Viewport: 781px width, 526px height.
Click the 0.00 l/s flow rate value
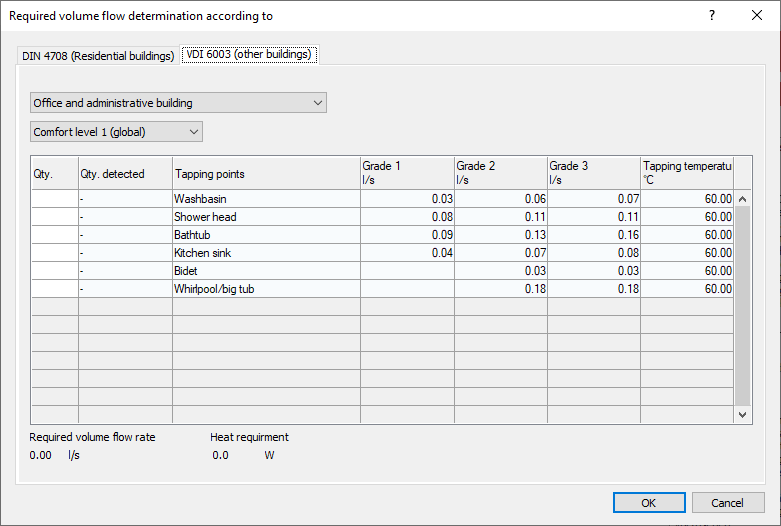[x=54, y=455]
